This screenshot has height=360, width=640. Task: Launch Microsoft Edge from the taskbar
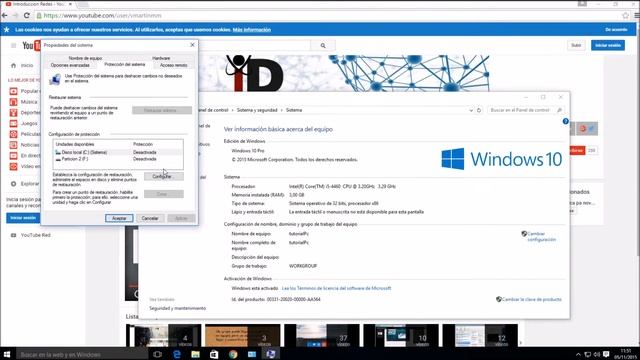[x=176, y=354]
